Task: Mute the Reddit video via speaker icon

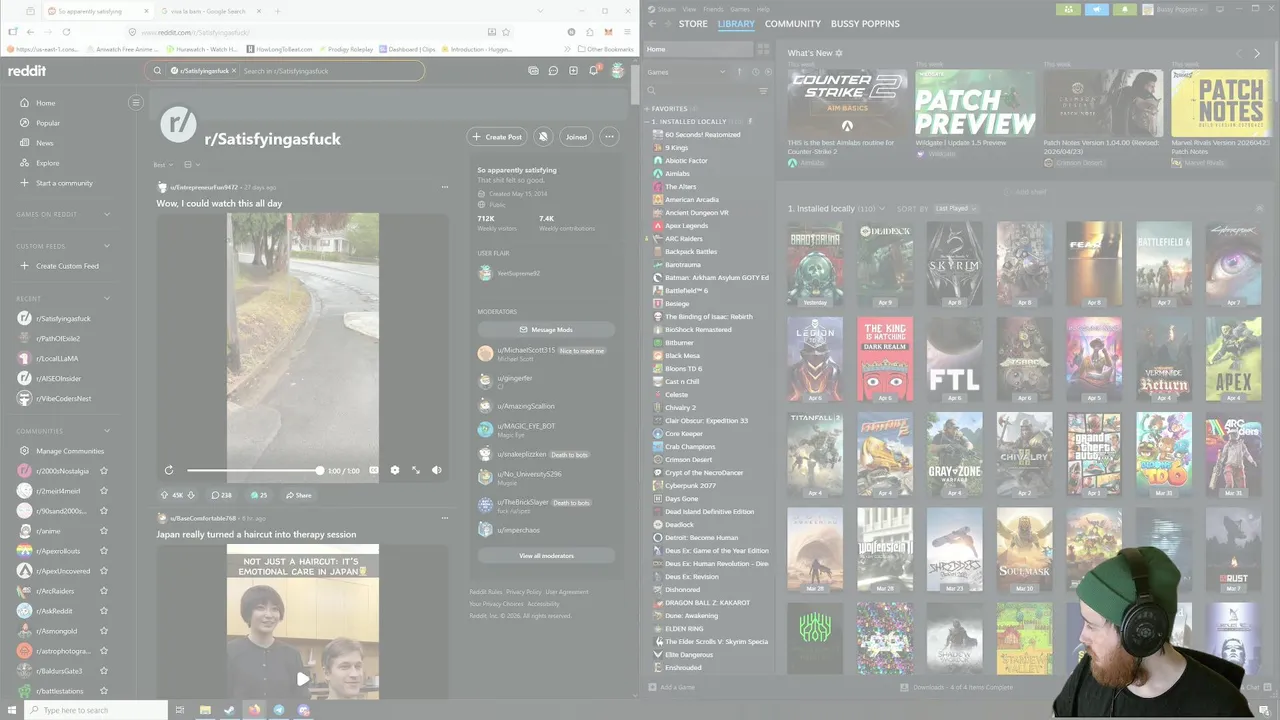Action: (x=436, y=470)
